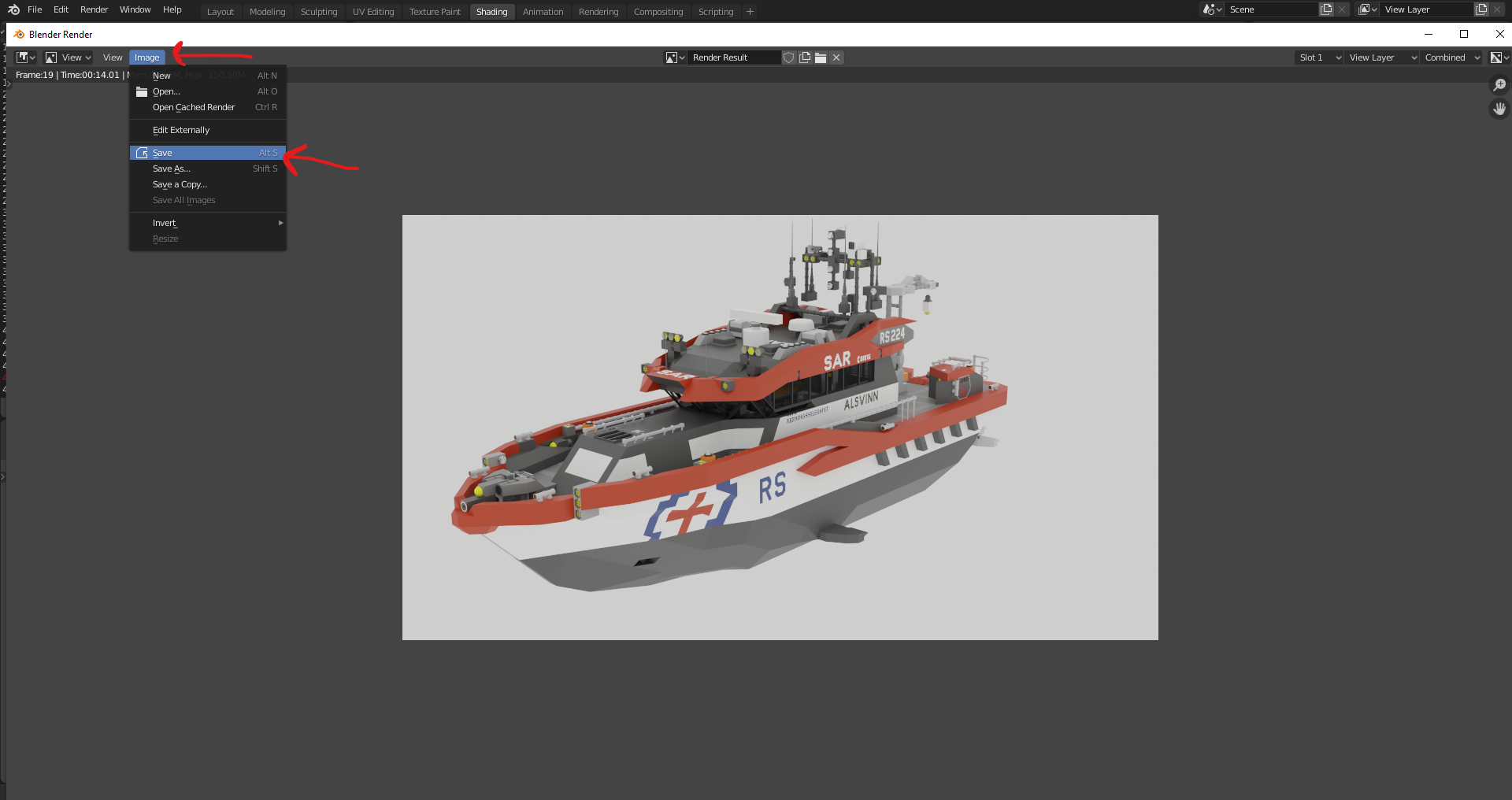Screen dimensions: 1512x800
Task: Unlink the image with the X icon
Action: (836, 57)
